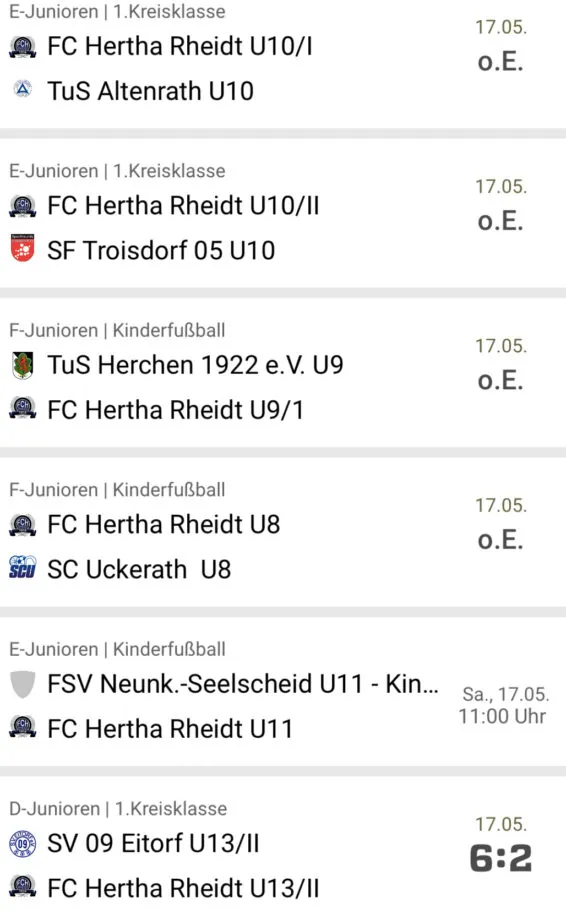Open team FC Hertha Rheidt U11
The width and height of the screenshot is (566, 914).
(170, 729)
